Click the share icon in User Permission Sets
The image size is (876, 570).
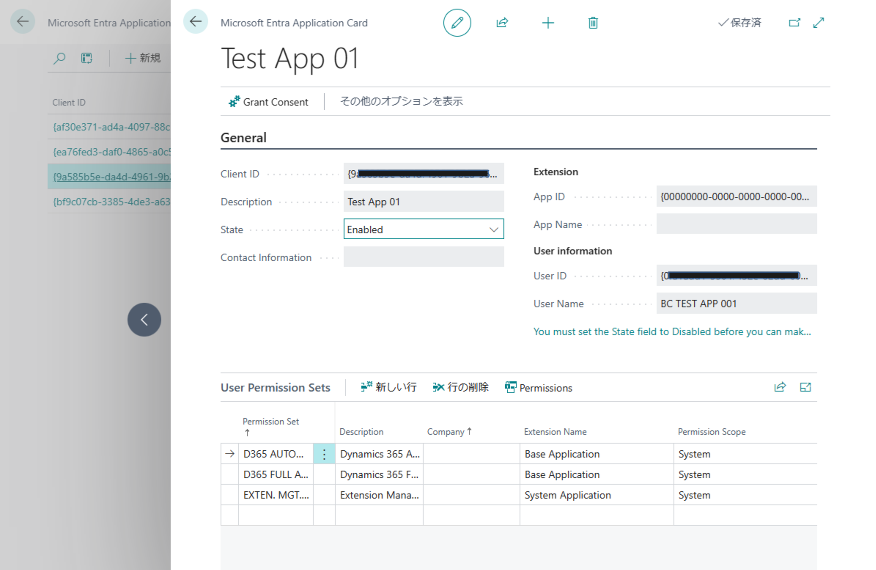(780, 387)
